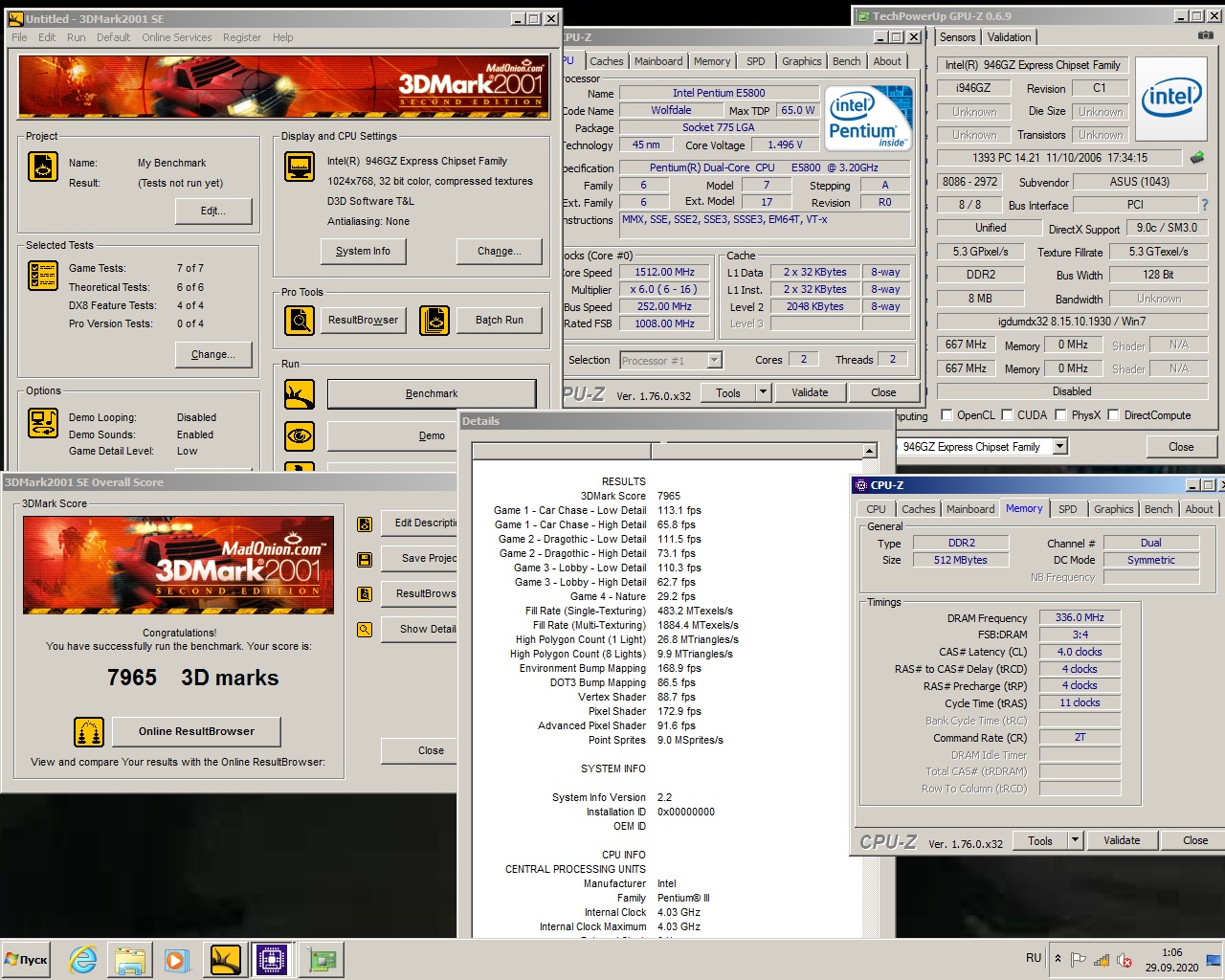Toggle the PhysX checkbox in GPU-Z
The image size is (1225, 980).
(1060, 415)
